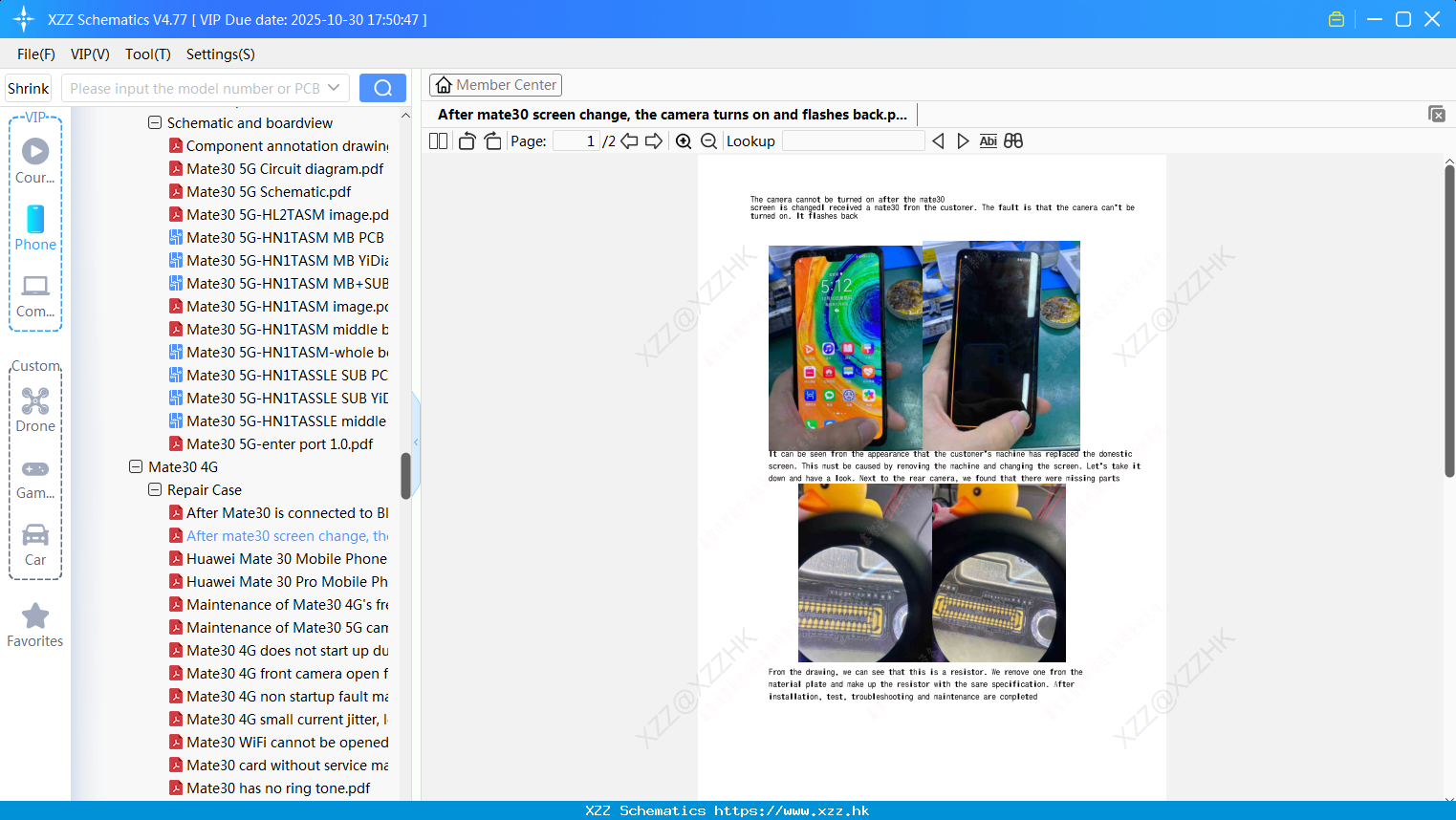Open Mate30 4G does not start up case
1456x820 pixels.
tap(279, 650)
